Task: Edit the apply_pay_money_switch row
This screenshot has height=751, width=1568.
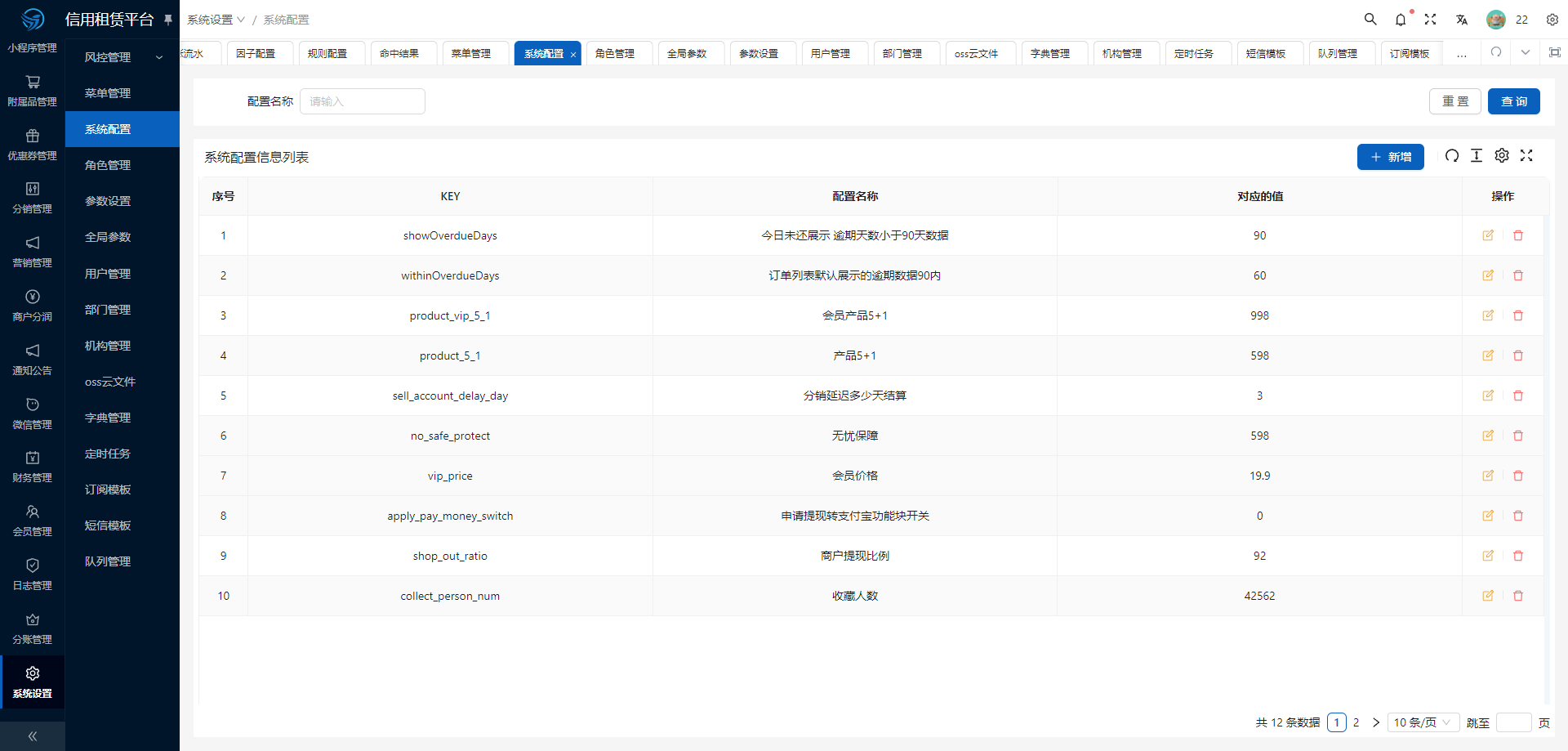Action: pos(1488,516)
